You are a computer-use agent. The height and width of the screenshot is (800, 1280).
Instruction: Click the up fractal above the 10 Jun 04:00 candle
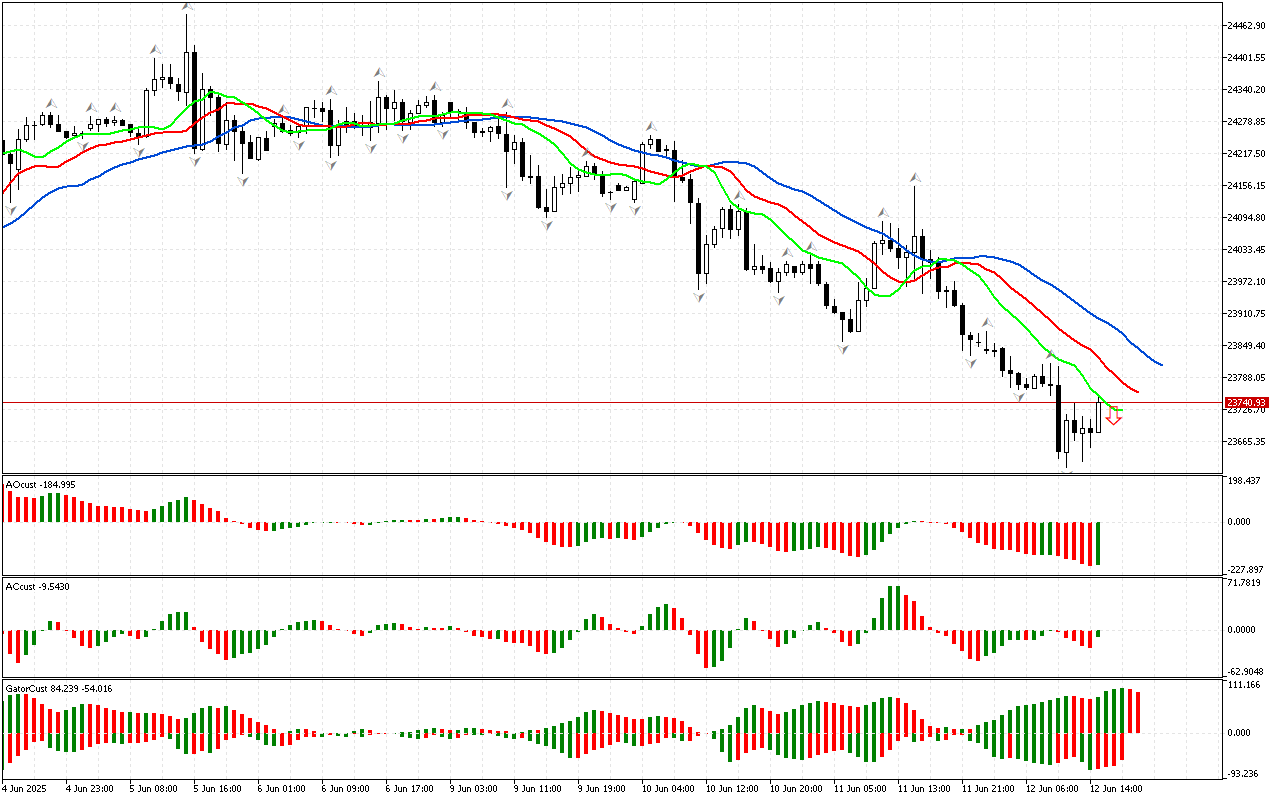(x=650, y=126)
